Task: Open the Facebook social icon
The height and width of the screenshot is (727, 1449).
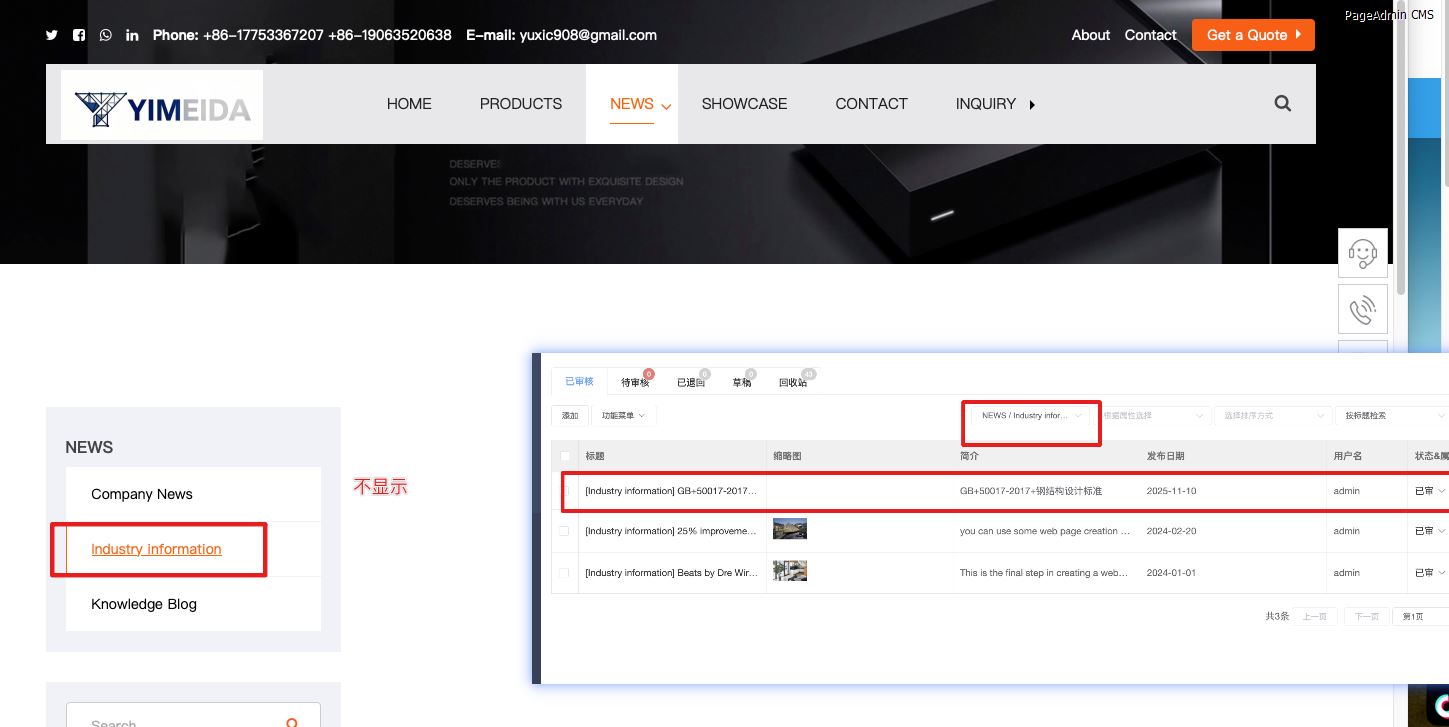Action: tap(79, 35)
